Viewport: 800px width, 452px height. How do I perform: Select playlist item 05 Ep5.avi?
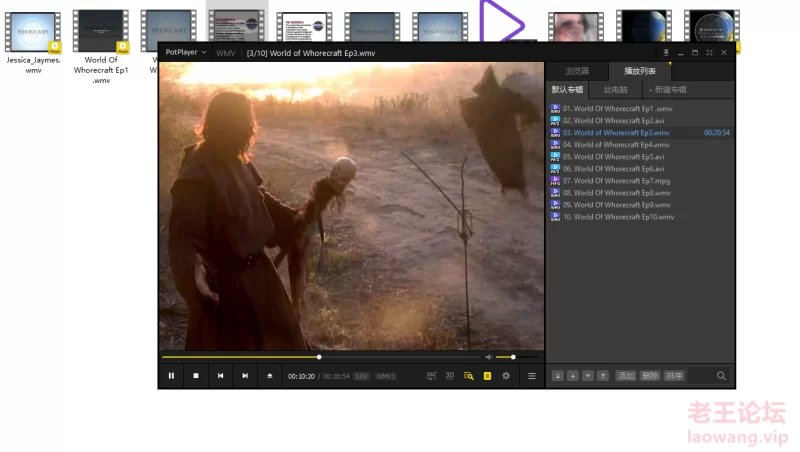pos(640,157)
